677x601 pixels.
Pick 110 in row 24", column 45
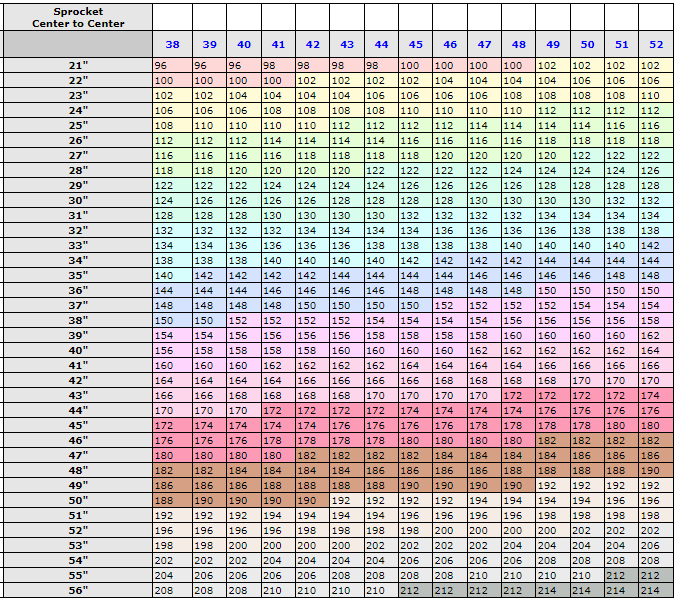point(416,111)
